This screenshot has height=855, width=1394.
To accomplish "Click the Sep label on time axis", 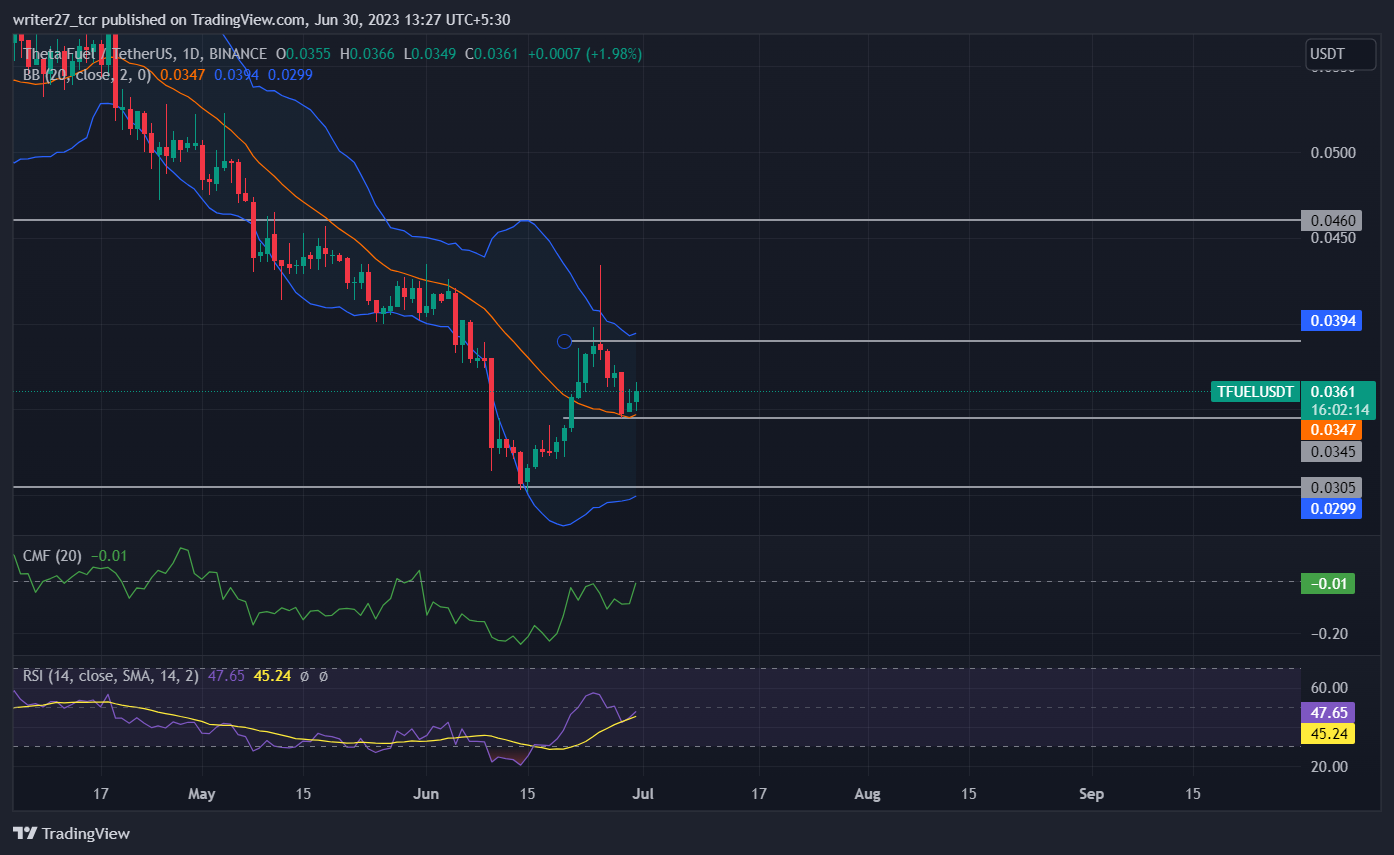I will [x=1092, y=794].
